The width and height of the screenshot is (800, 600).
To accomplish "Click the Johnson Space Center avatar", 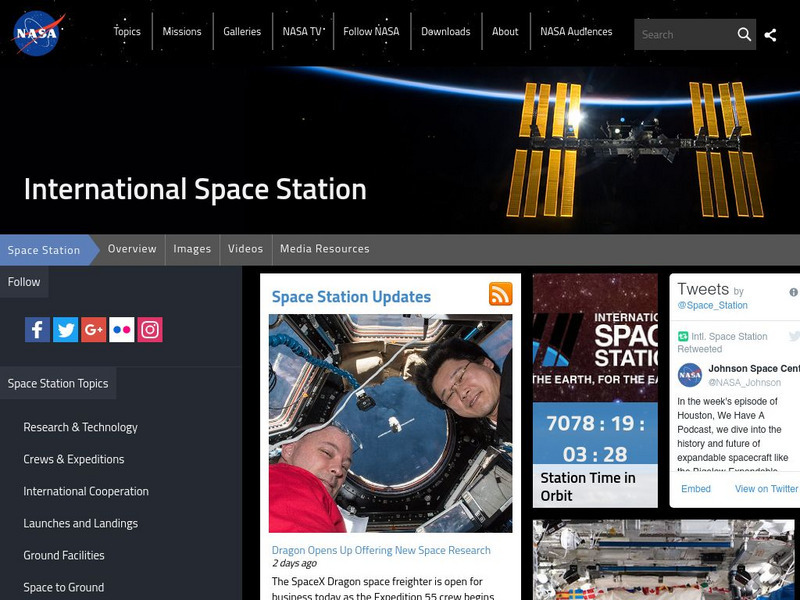I will point(690,375).
